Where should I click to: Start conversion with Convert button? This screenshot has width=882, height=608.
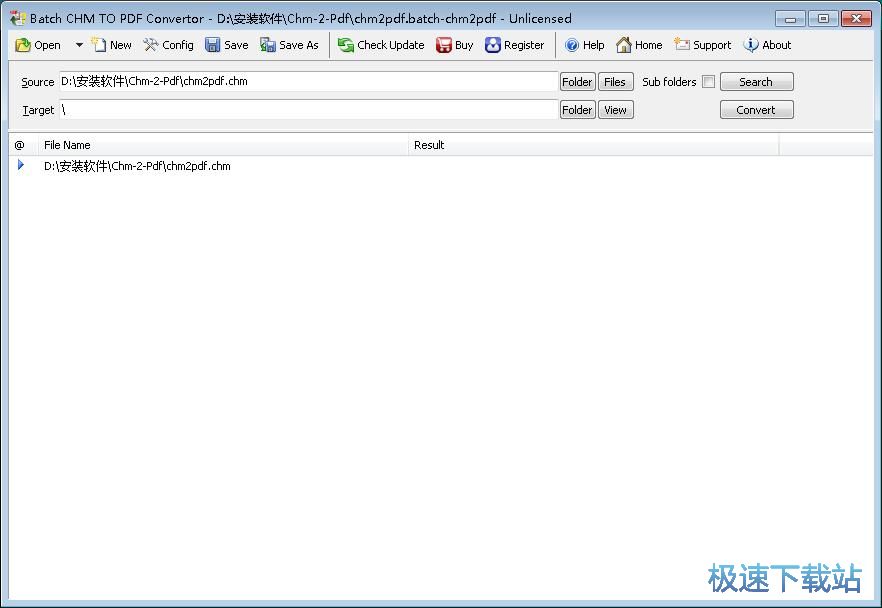click(x=757, y=110)
